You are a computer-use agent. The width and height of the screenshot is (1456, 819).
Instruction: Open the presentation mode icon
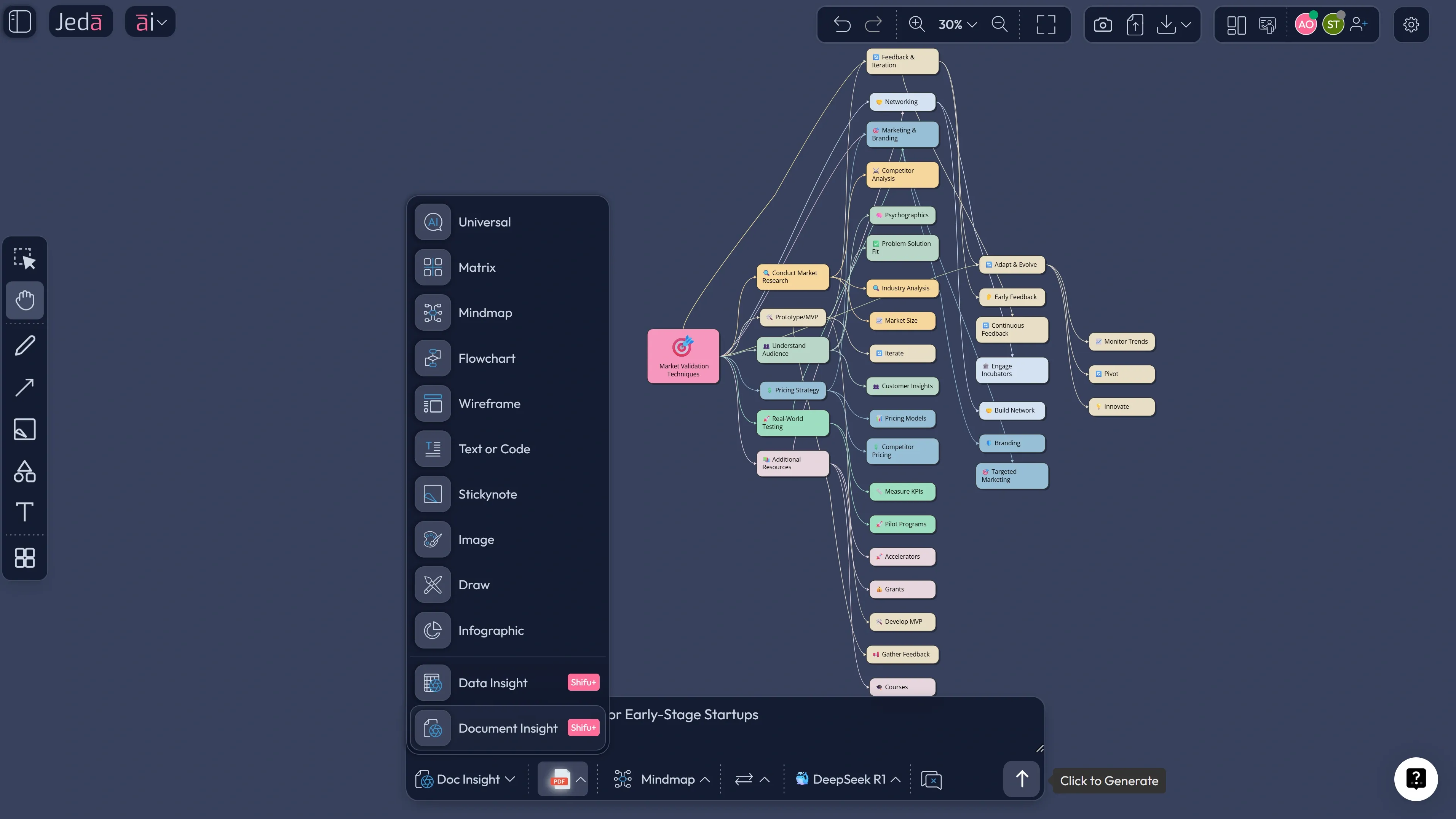[x=1267, y=24]
